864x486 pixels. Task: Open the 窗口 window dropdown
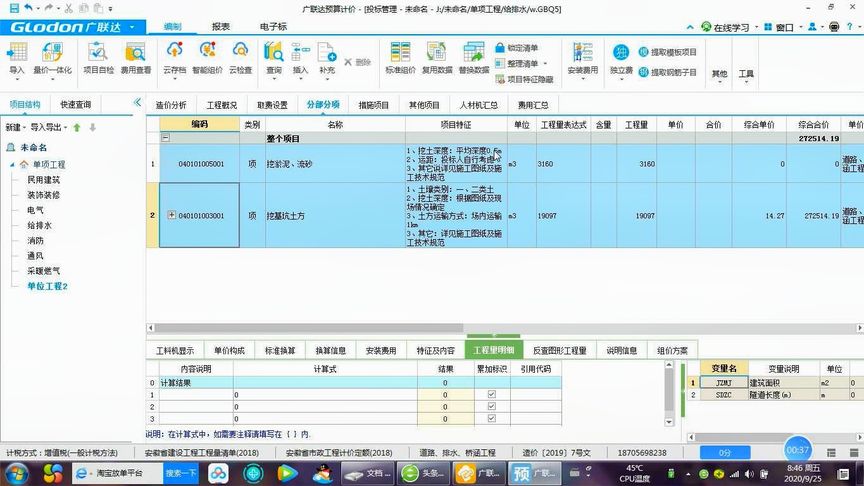tap(782, 27)
